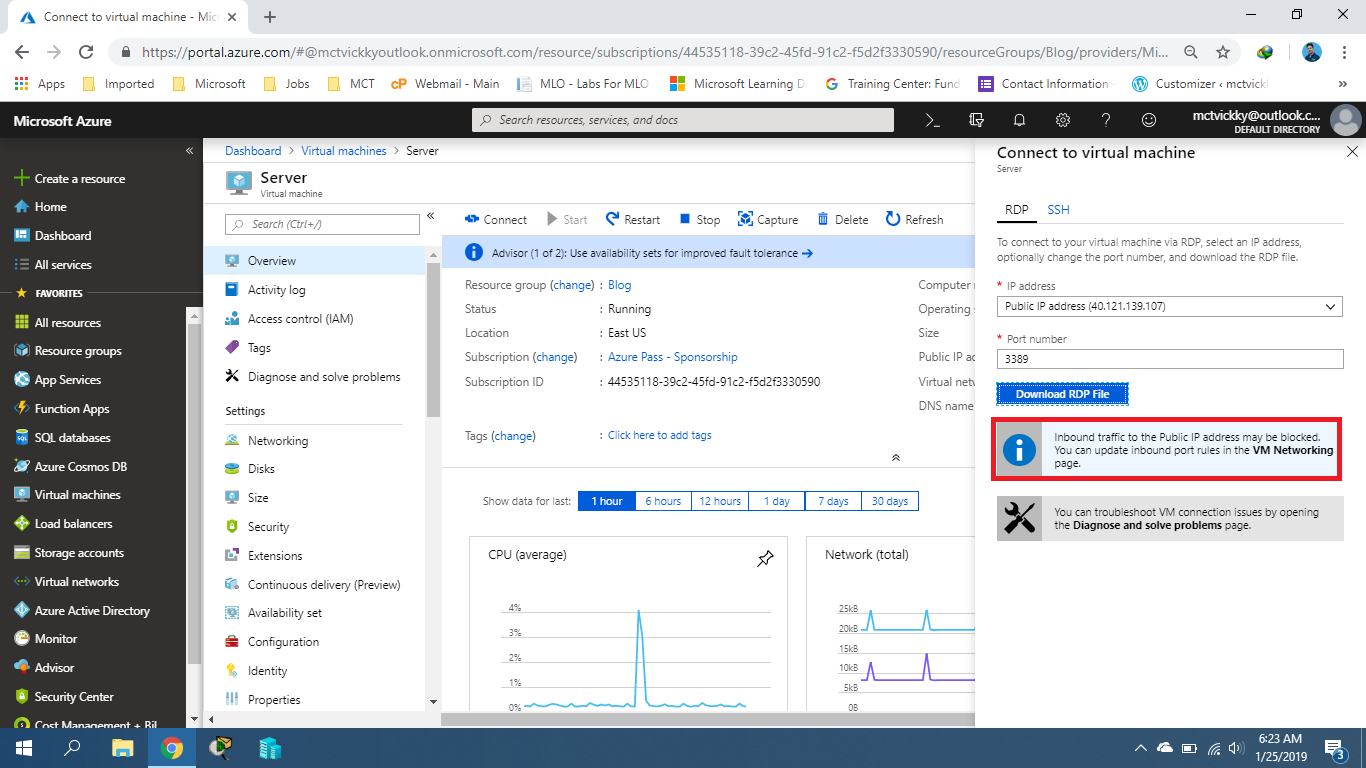Set chart range to 30 days

coord(890,501)
